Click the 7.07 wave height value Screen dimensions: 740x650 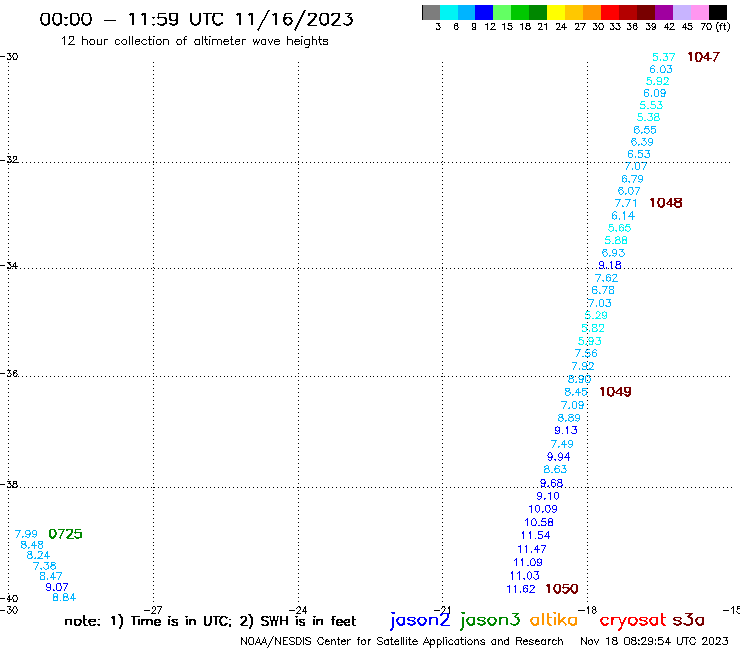tap(636, 166)
